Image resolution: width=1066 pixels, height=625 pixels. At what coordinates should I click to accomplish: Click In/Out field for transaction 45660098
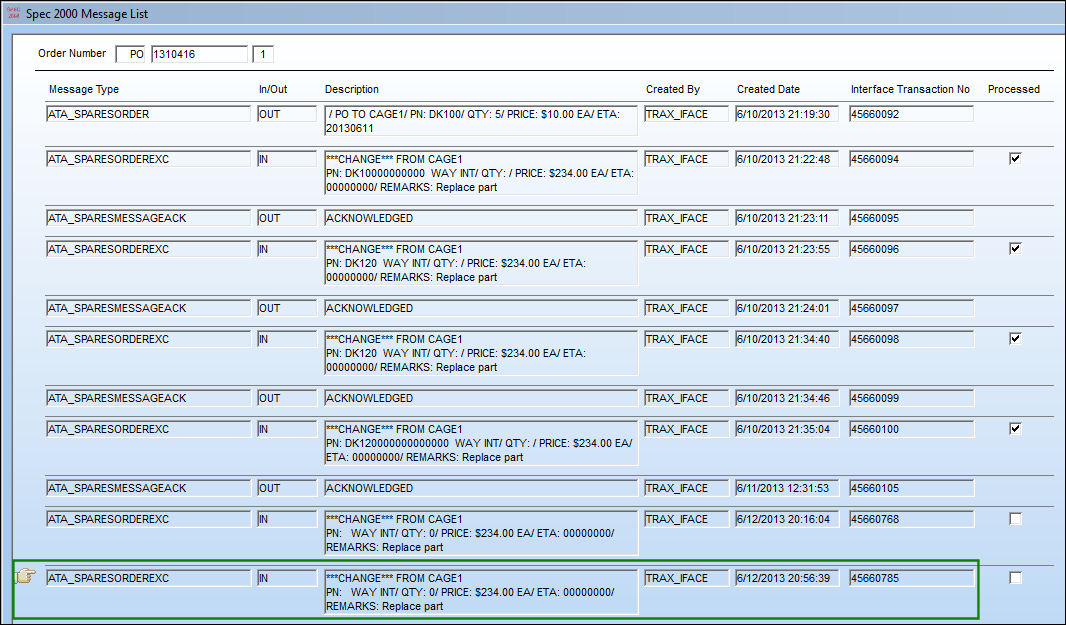287,339
